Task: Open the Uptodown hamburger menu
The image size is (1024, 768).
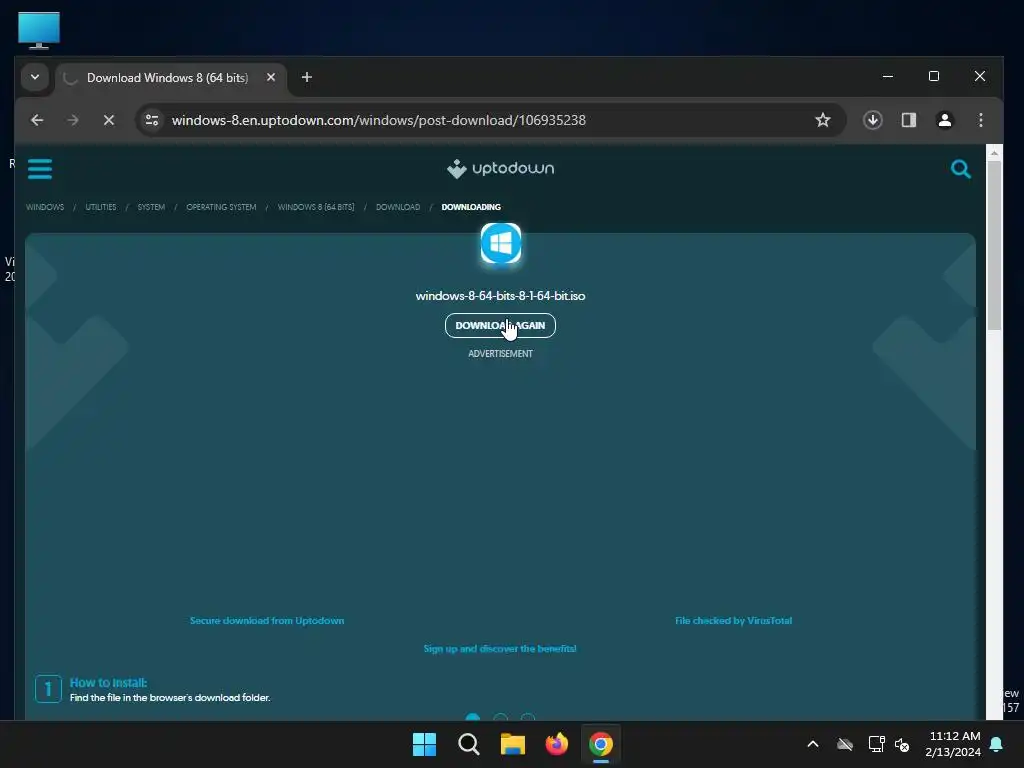Action: pyautogui.click(x=40, y=168)
